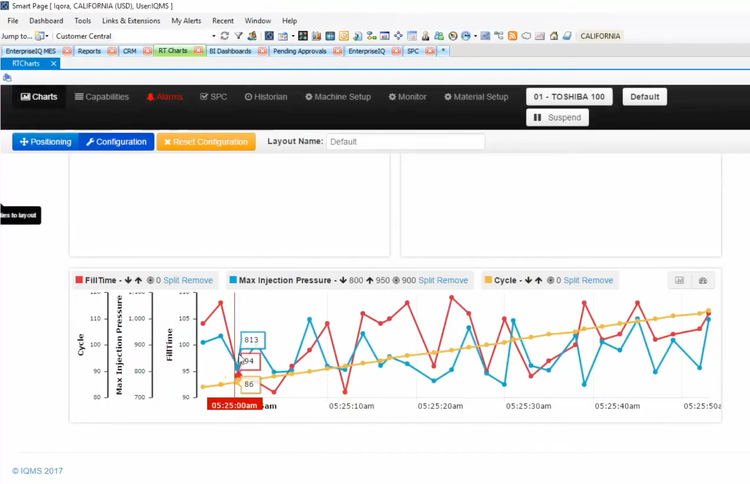Switch to chart view icon in graph panel
Image resolution: width=750 pixels, height=484 pixels.
tap(679, 280)
